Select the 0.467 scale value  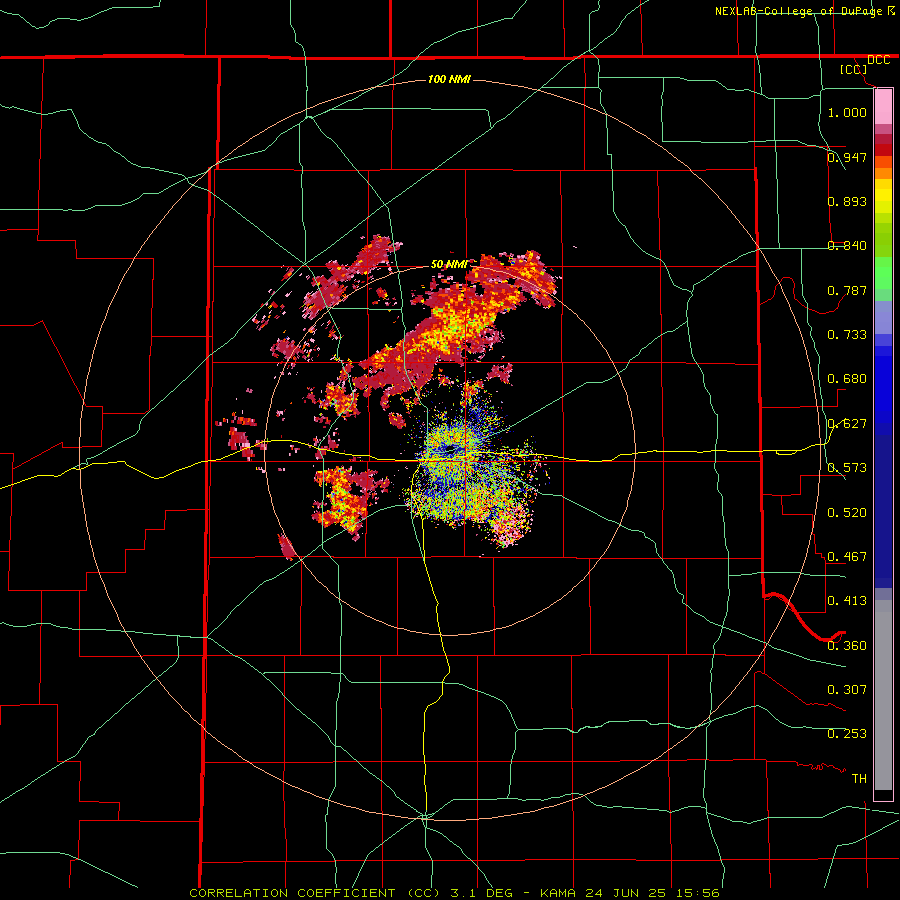pos(847,556)
